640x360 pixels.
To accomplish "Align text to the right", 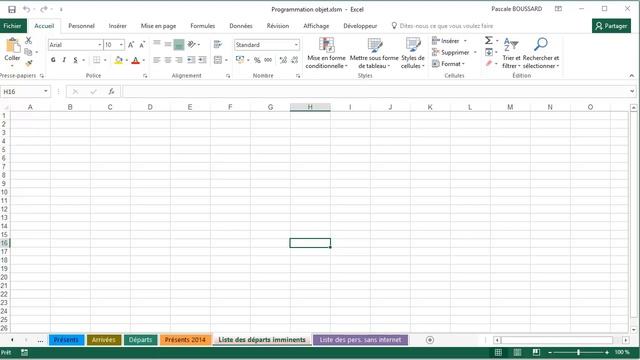I will coord(179,60).
